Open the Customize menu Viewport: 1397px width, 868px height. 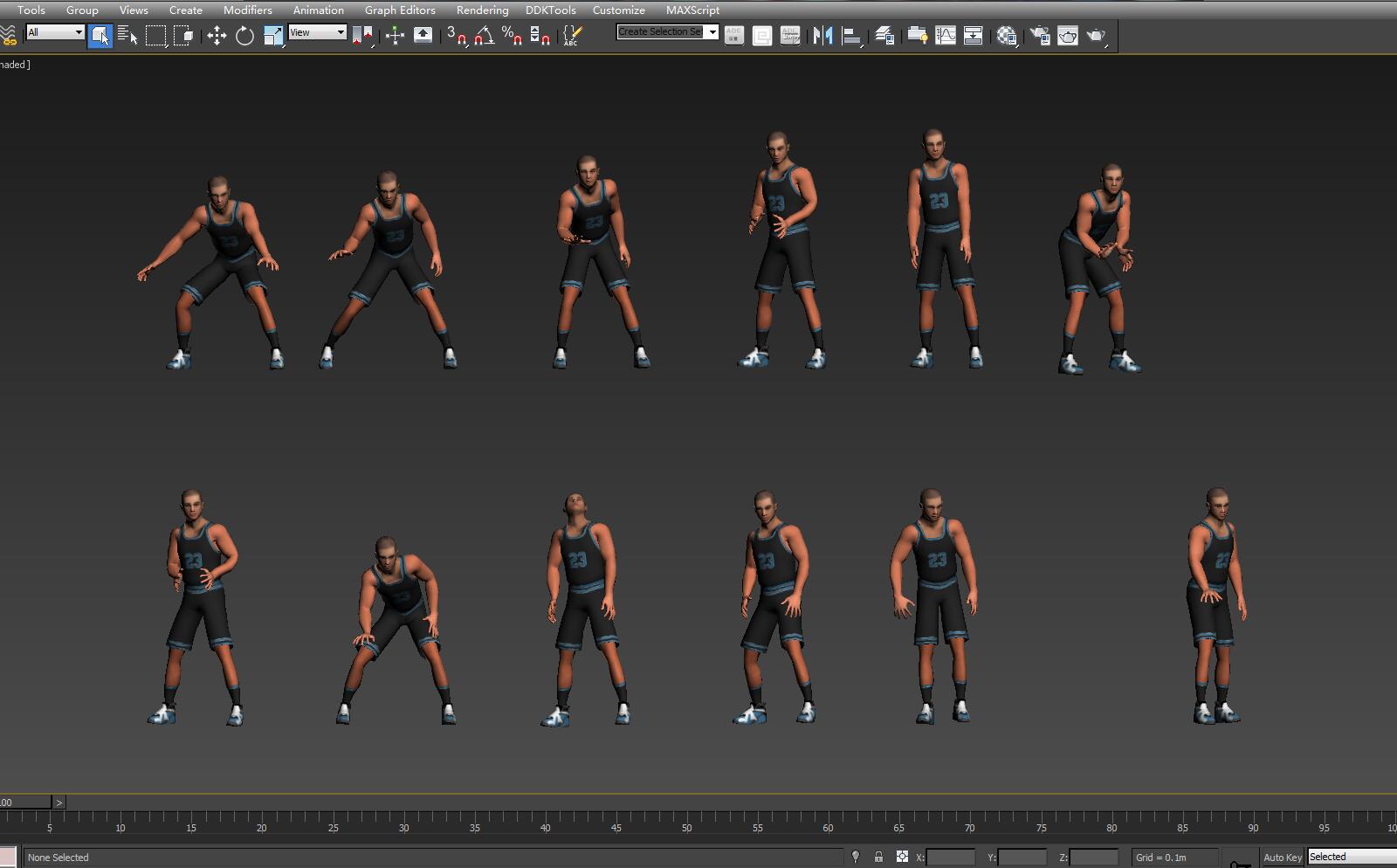[x=618, y=10]
